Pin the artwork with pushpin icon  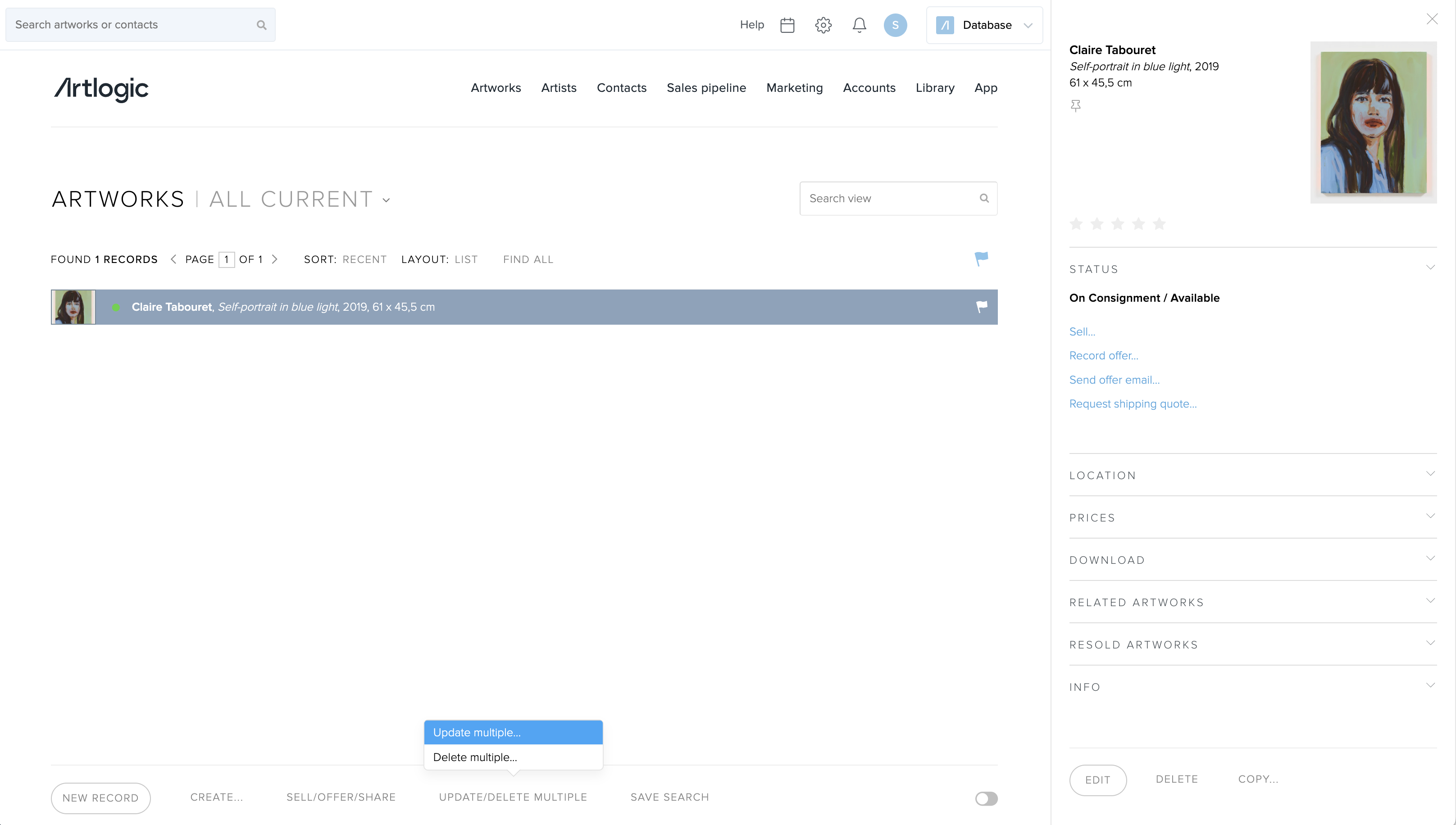1076,105
